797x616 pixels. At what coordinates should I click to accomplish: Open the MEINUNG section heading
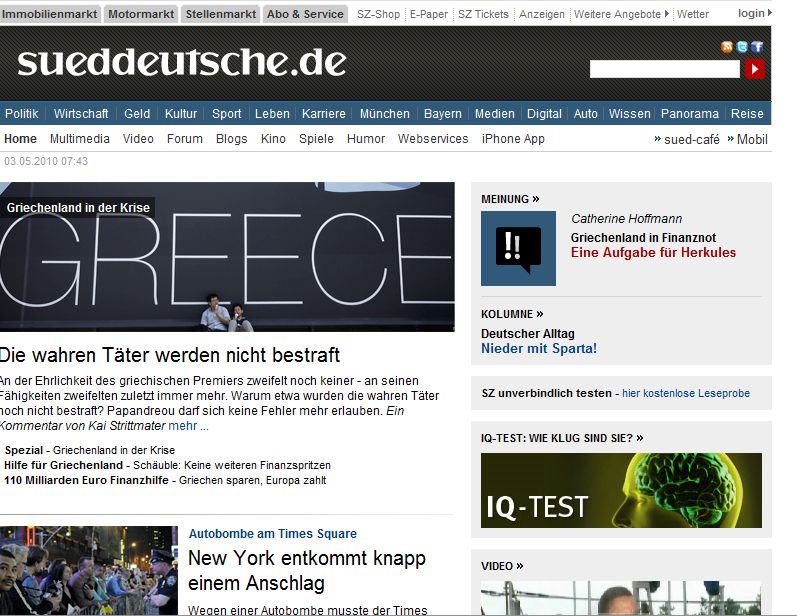(x=510, y=199)
